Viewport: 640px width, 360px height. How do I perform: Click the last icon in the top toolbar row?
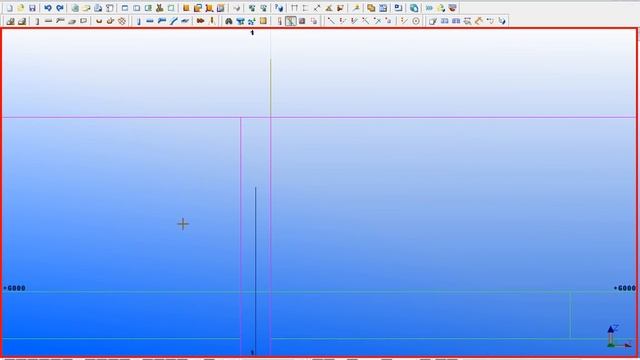452,8
